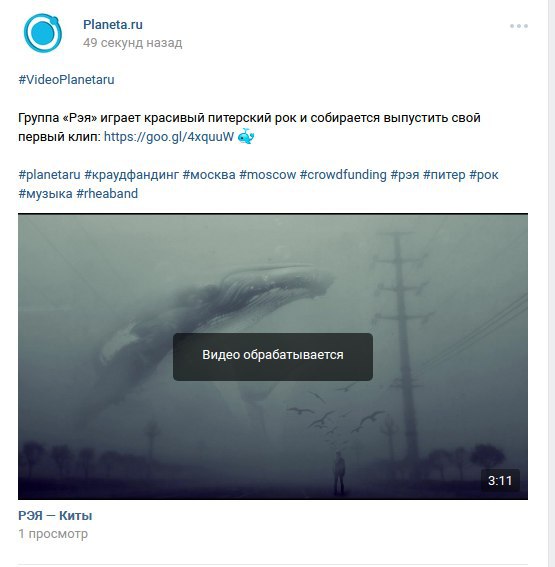
Task: Open the three-dot post options menu
Action: (519, 26)
